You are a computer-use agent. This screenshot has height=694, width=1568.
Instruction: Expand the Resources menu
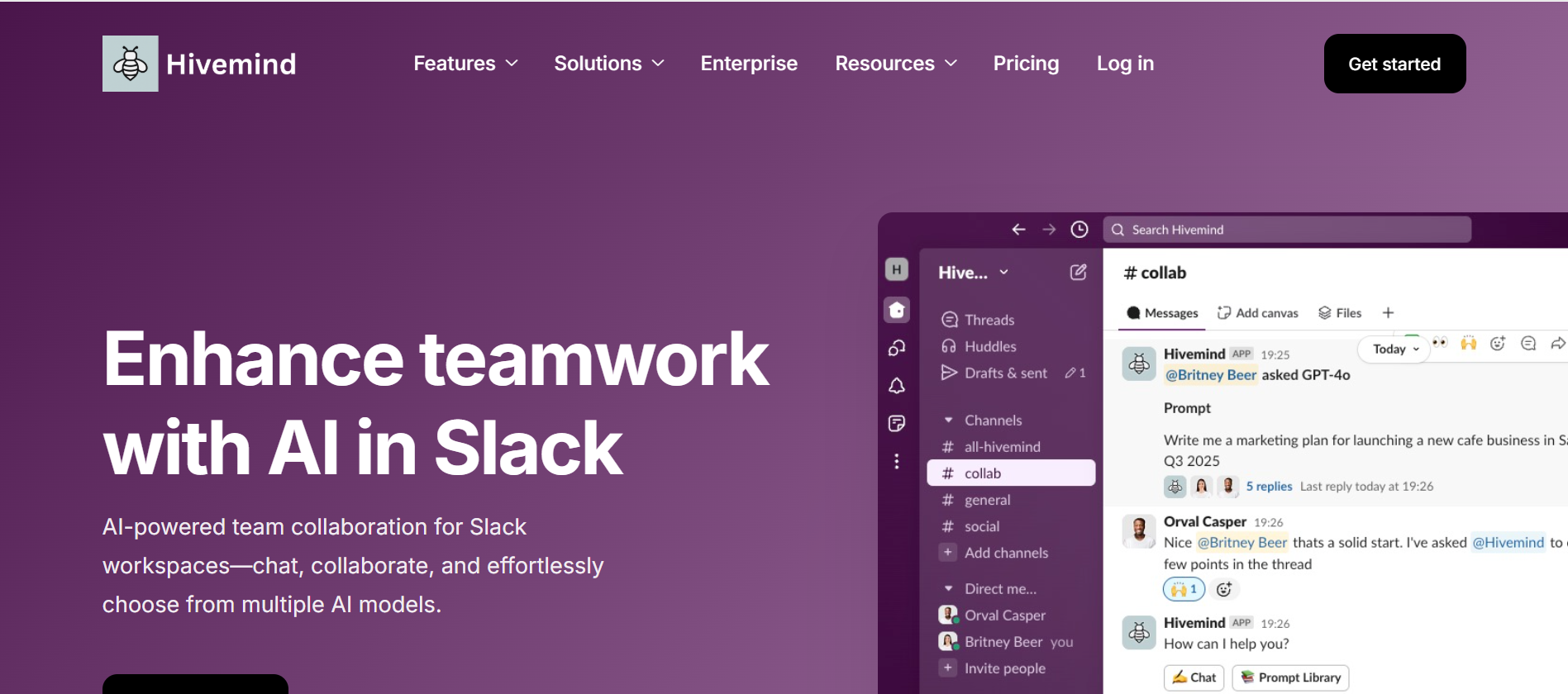coord(896,64)
